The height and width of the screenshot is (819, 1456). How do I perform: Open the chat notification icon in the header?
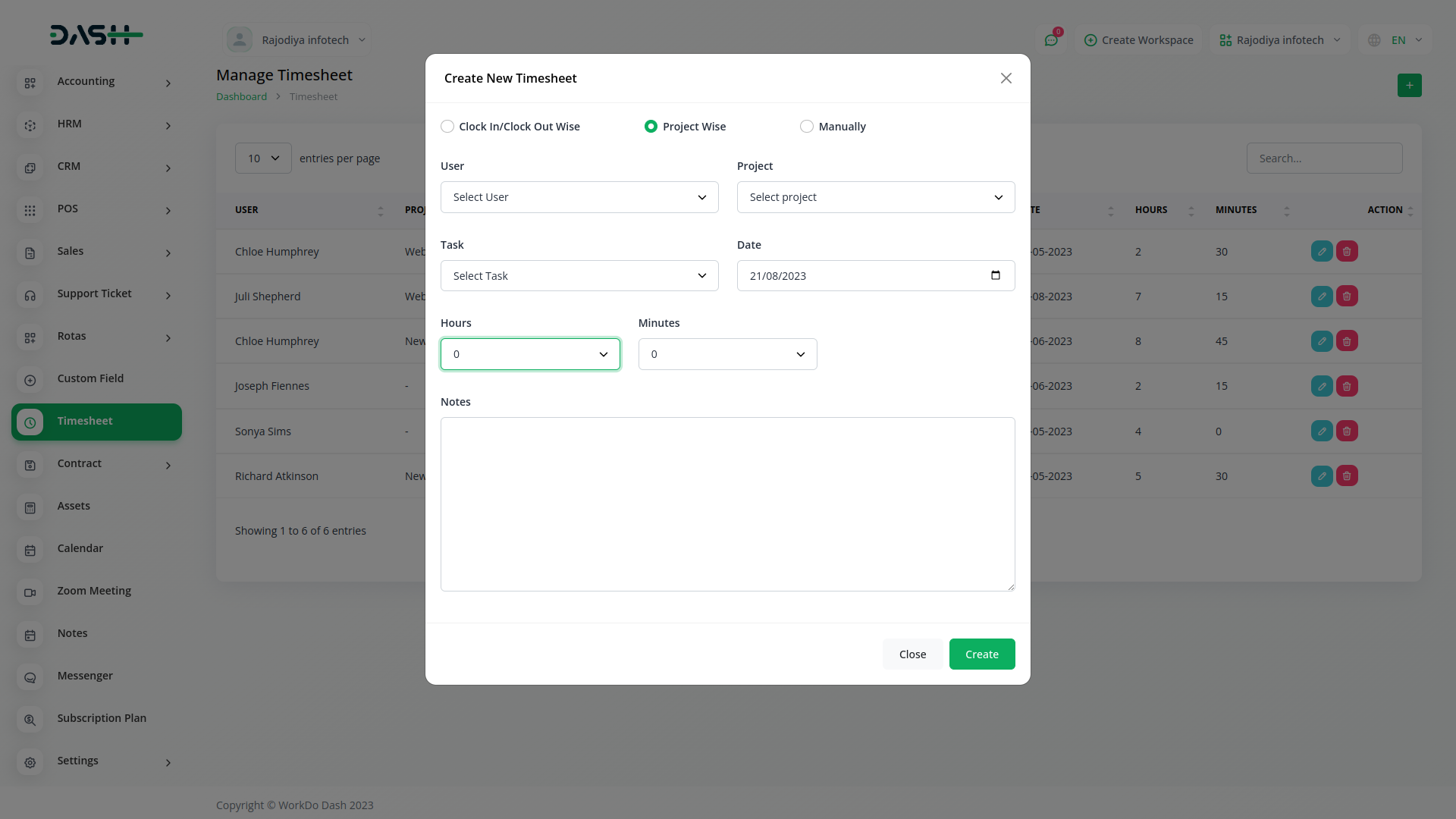click(x=1052, y=39)
